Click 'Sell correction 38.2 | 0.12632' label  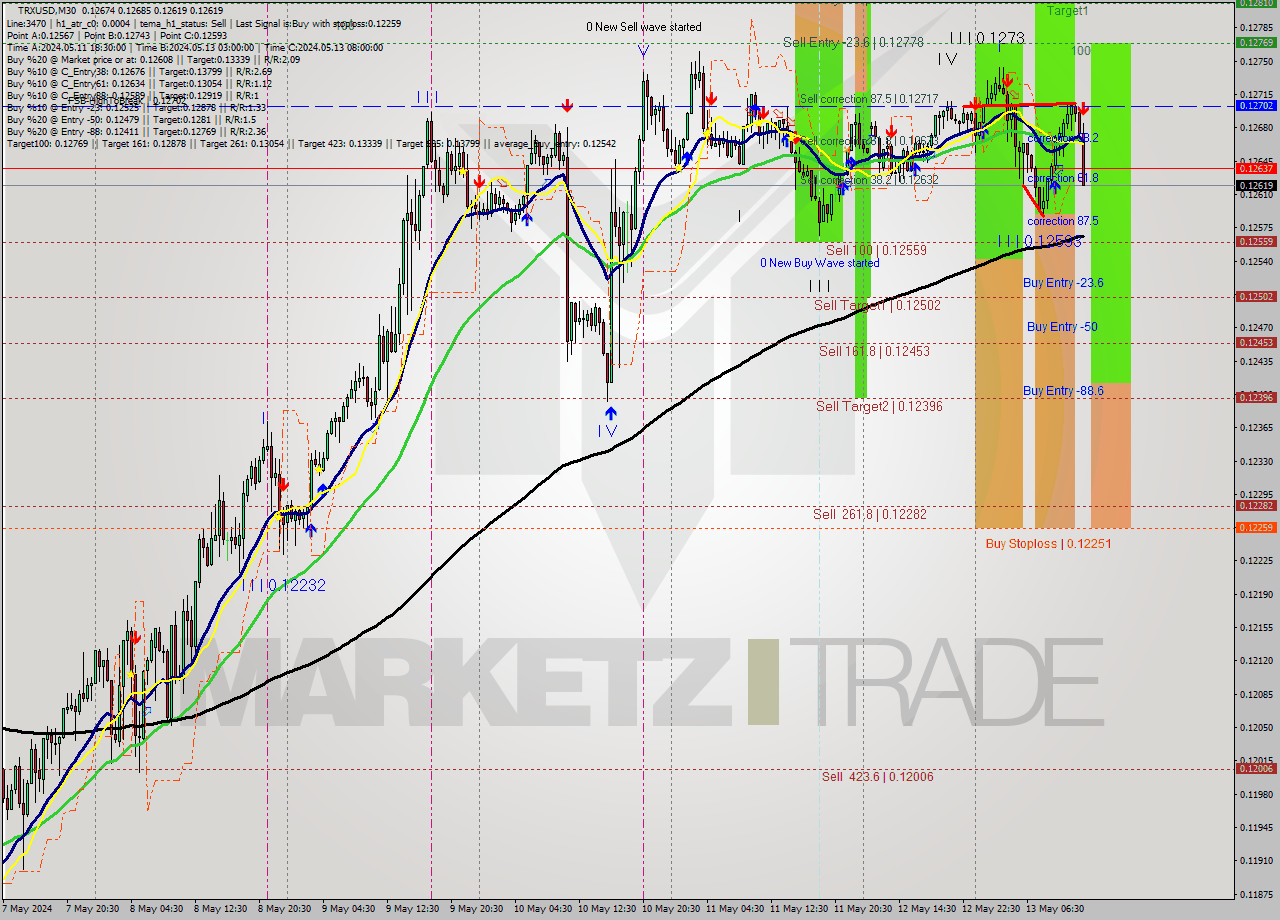(868, 180)
